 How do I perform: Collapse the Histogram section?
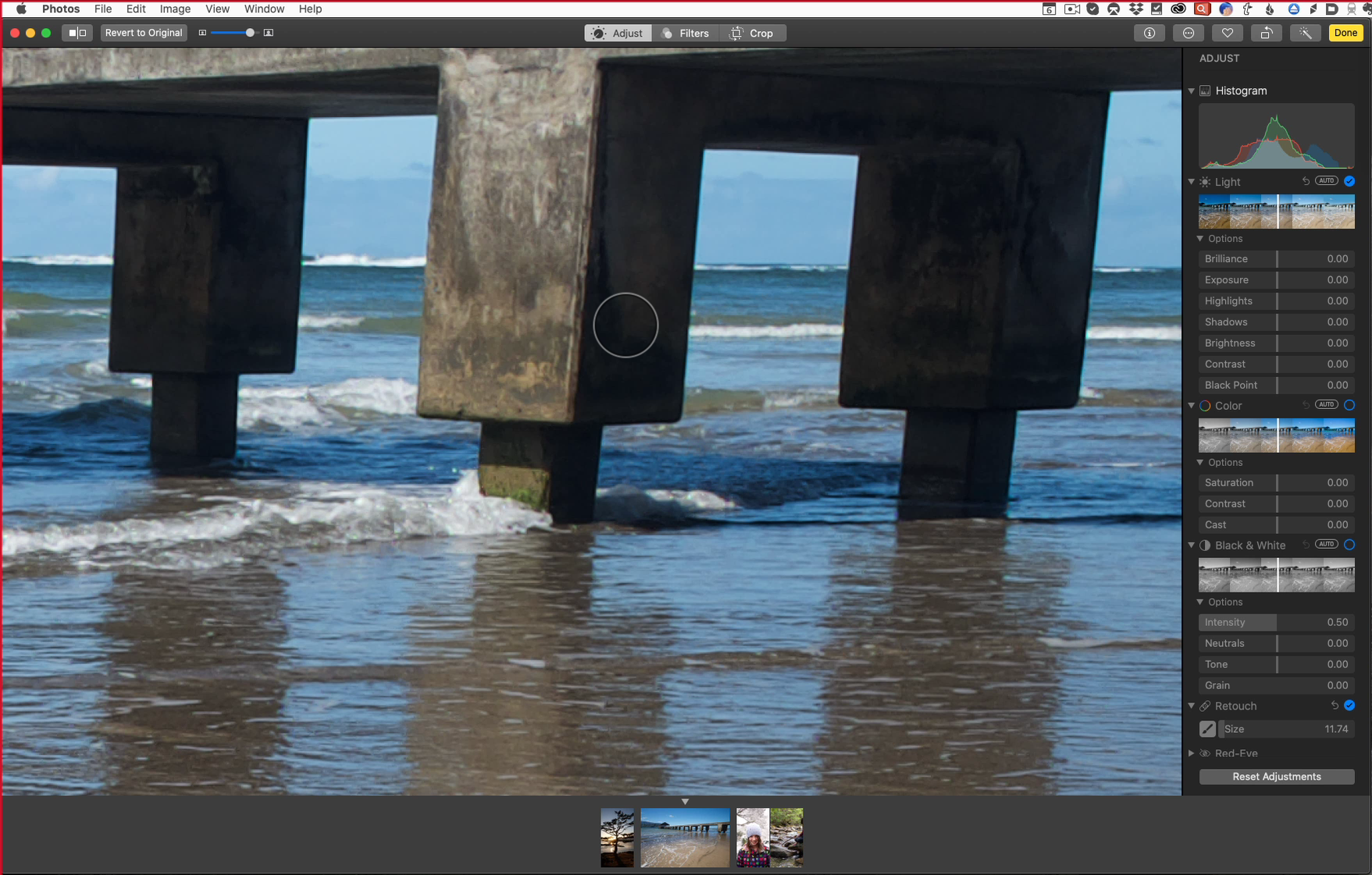tap(1192, 91)
